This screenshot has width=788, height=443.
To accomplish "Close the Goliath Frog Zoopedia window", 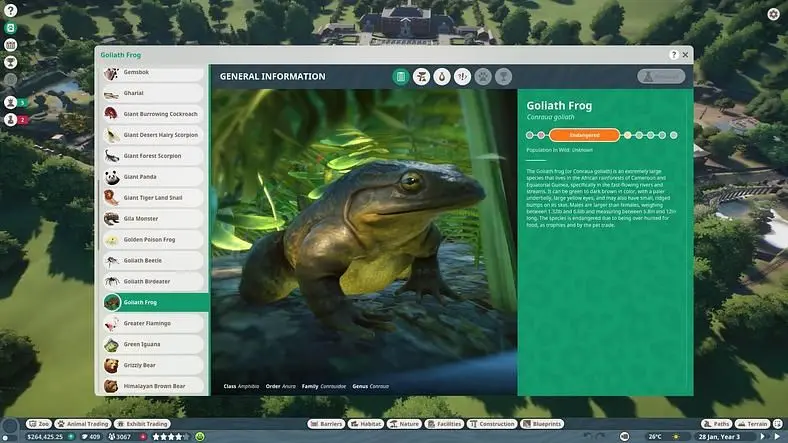I will (x=685, y=55).
